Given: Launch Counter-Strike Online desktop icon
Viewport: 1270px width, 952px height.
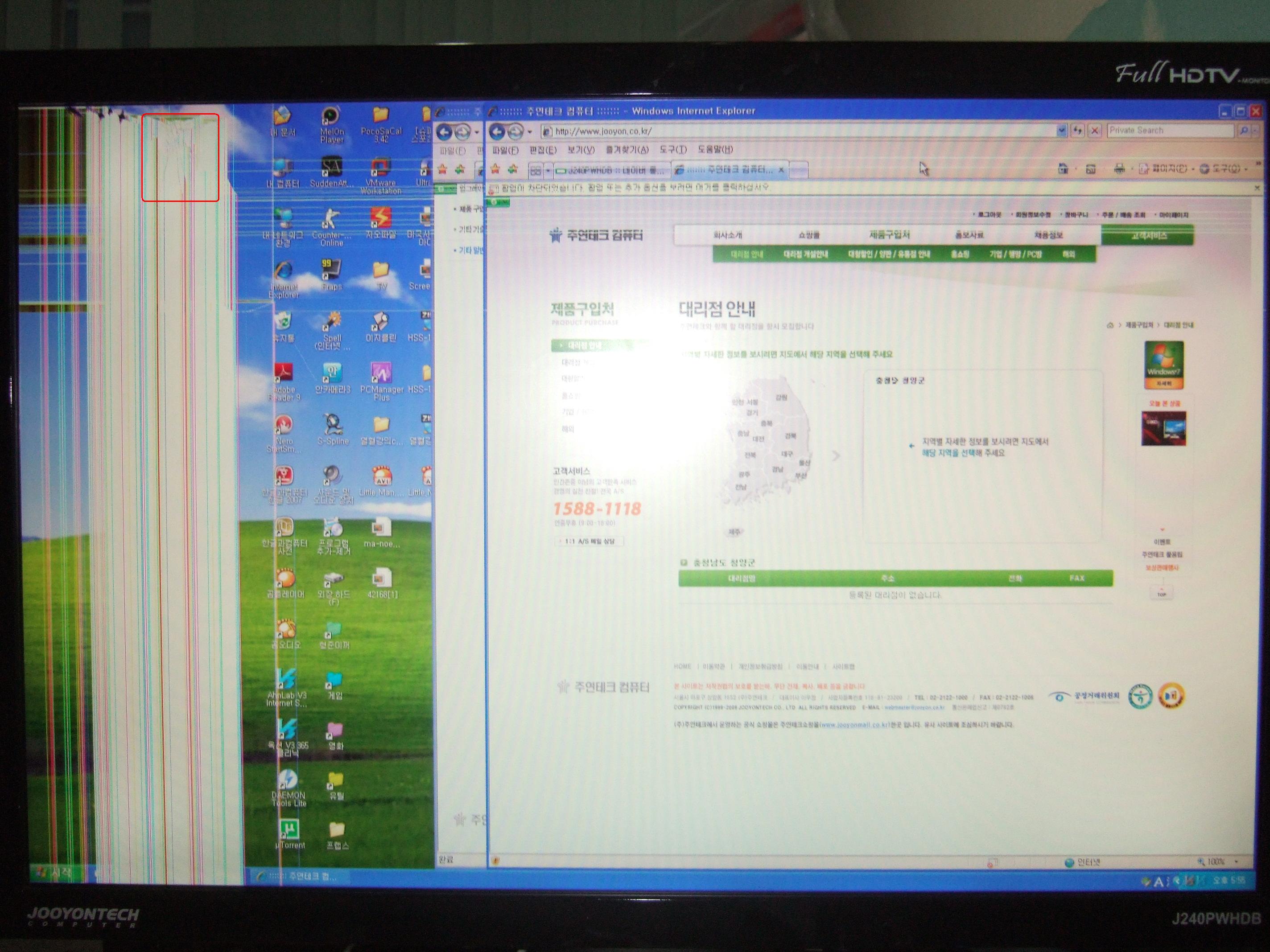Looking at the screenshot, I should [331, 227].
